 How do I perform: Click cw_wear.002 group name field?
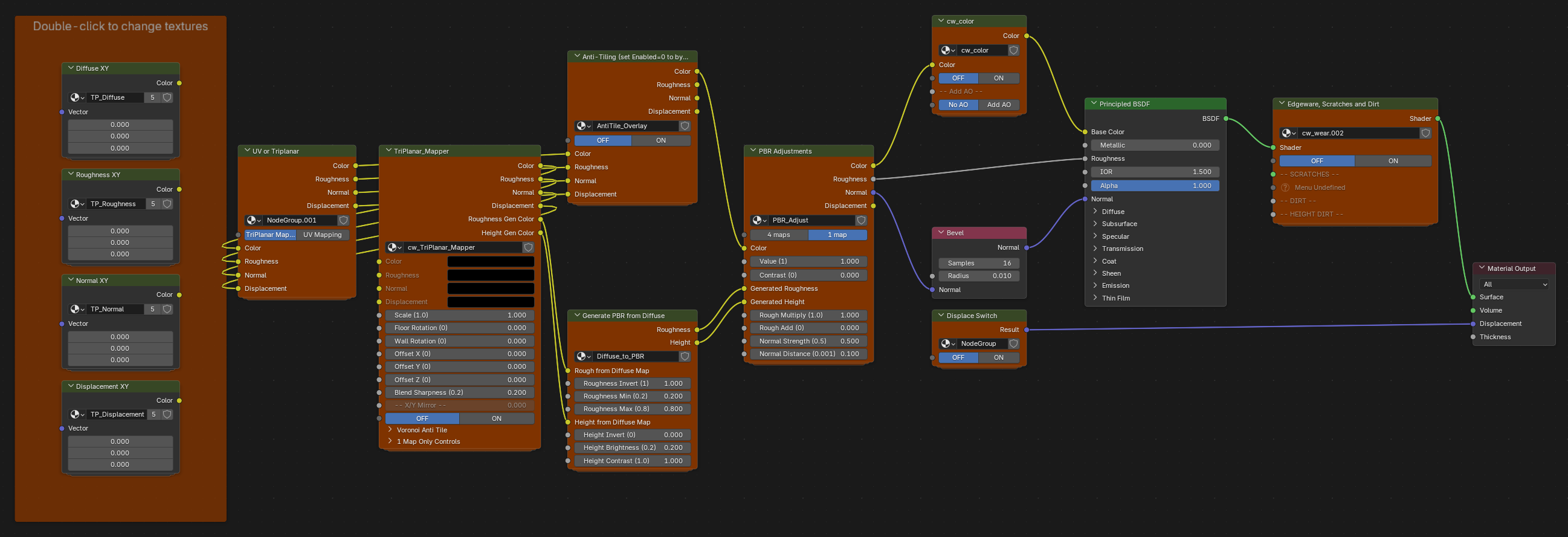[1359, 133]
